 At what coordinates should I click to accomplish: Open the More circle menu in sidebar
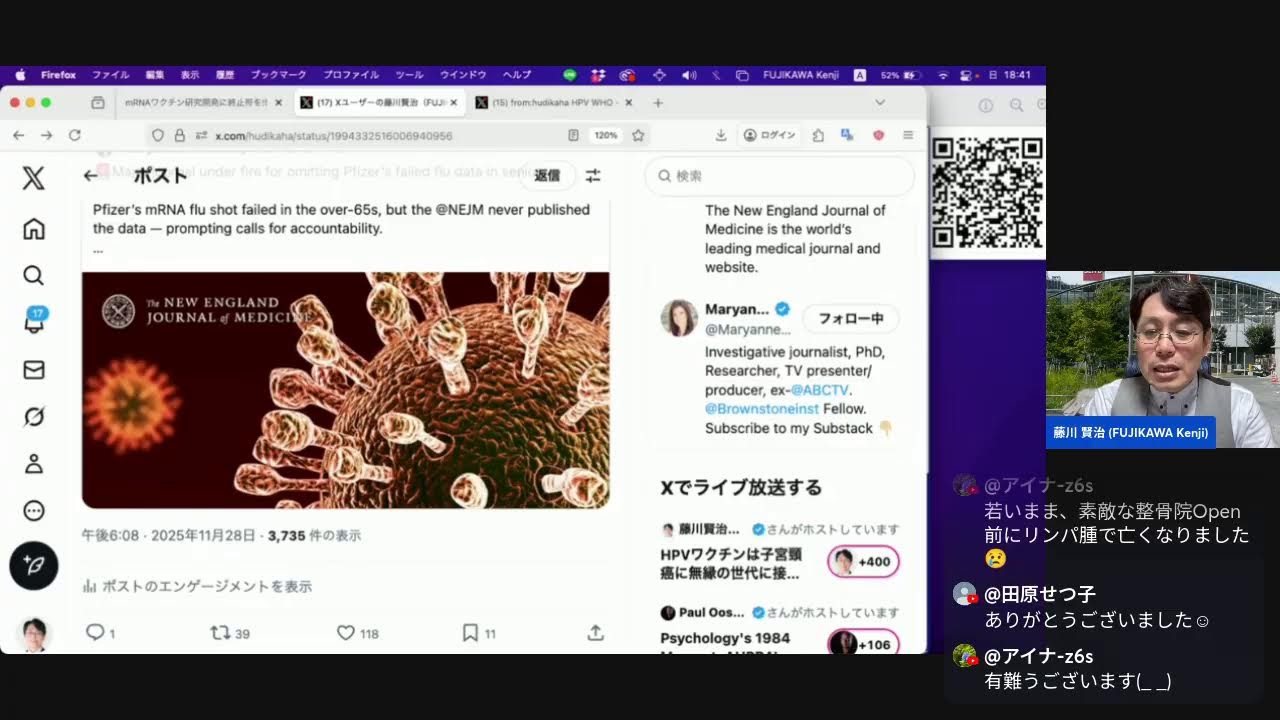pyautogui.click(x=34, y=511)
